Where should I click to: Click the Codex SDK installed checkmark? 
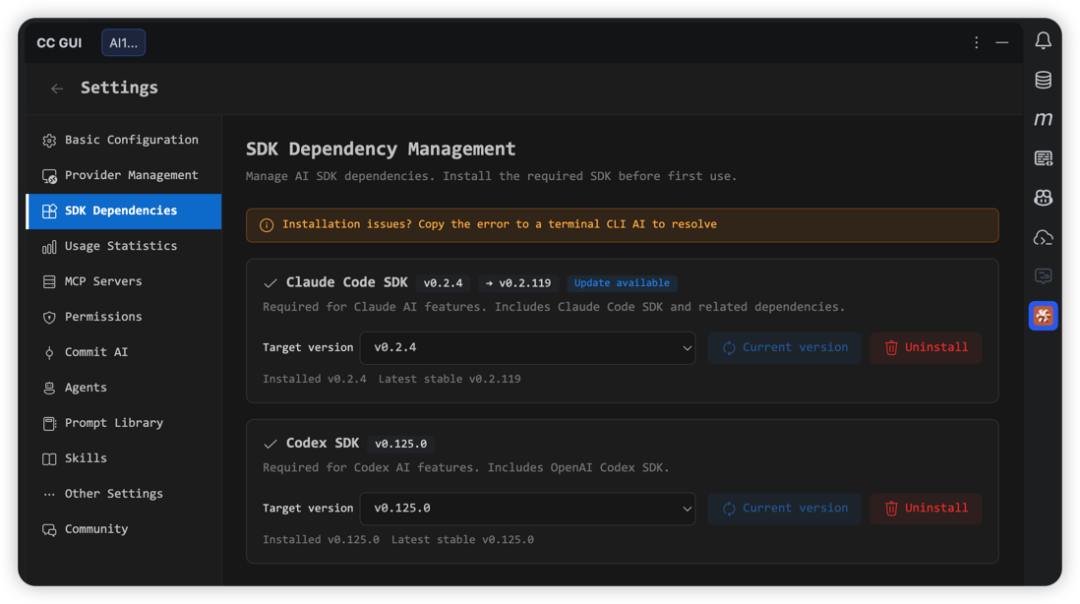click(x=270, y=444)
